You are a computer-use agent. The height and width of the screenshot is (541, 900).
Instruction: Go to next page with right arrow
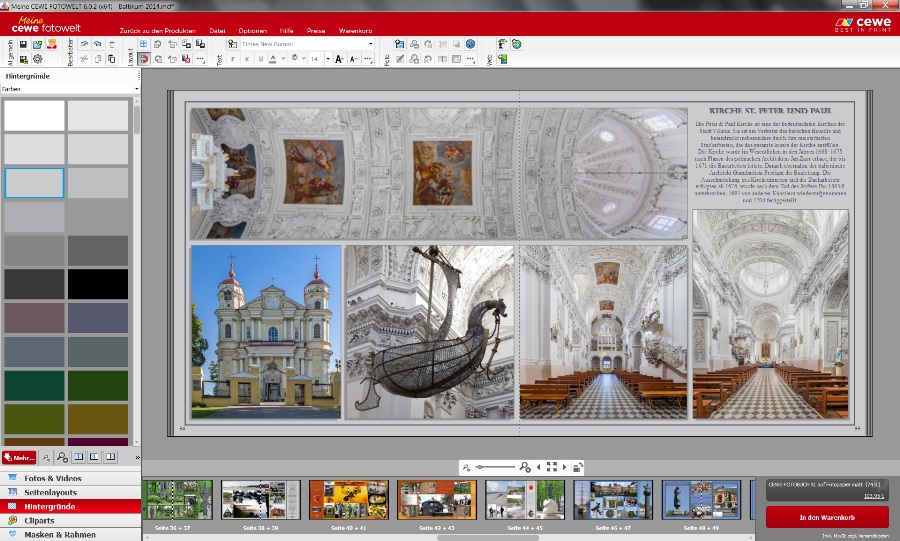[x=565, y=467]
